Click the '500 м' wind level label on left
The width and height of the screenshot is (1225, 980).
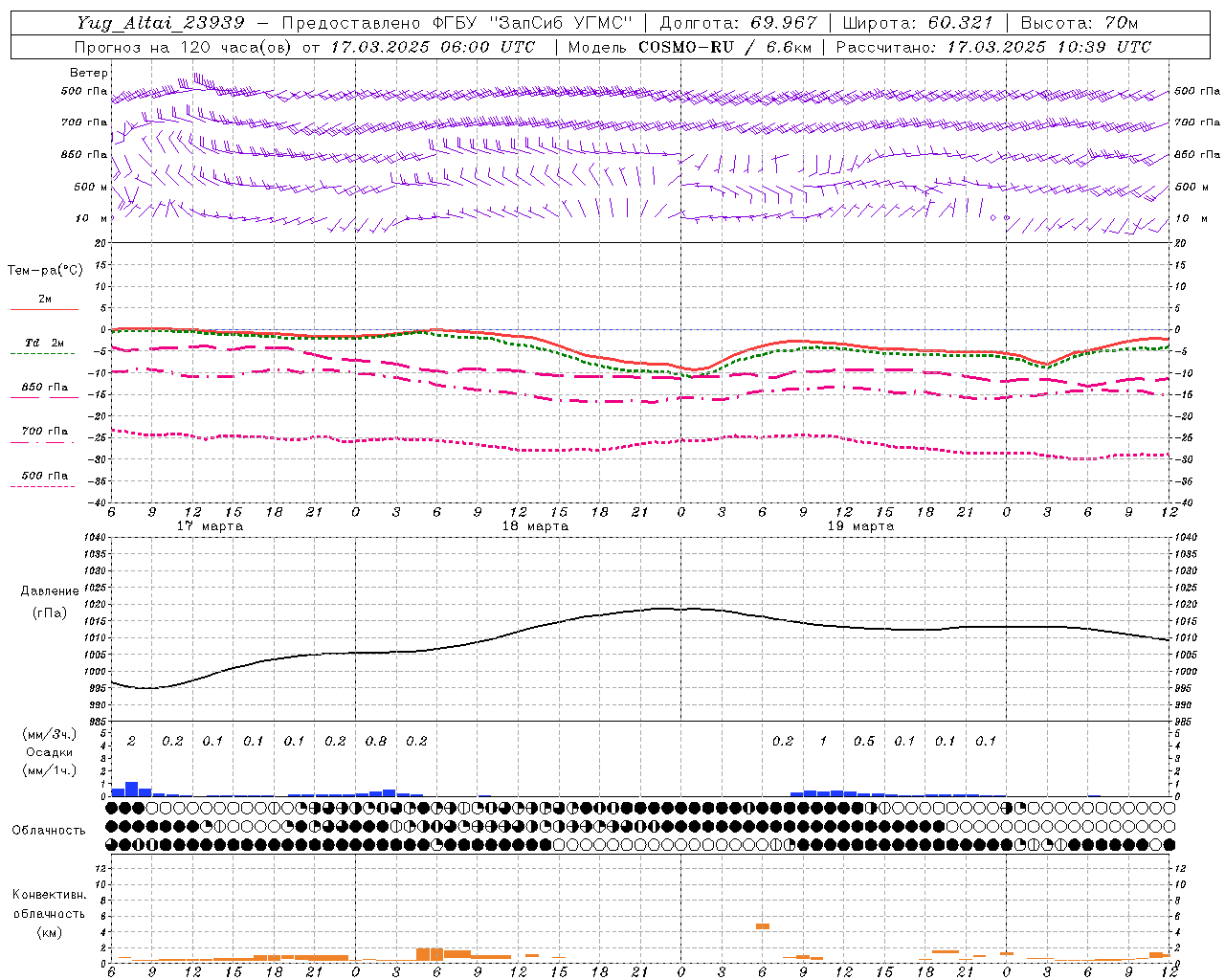[91, 188]
